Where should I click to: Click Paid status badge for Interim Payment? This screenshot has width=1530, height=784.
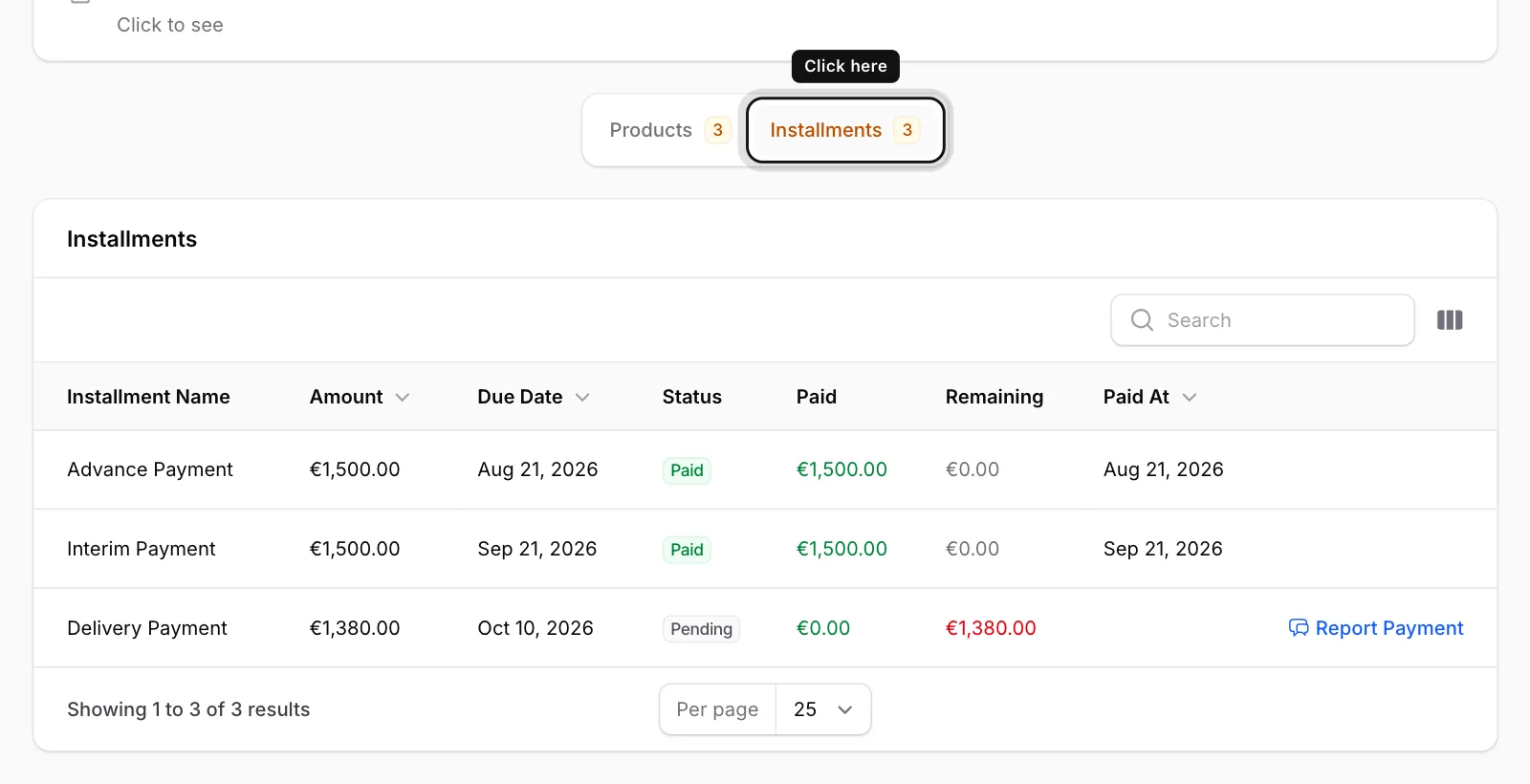point(687,550)
